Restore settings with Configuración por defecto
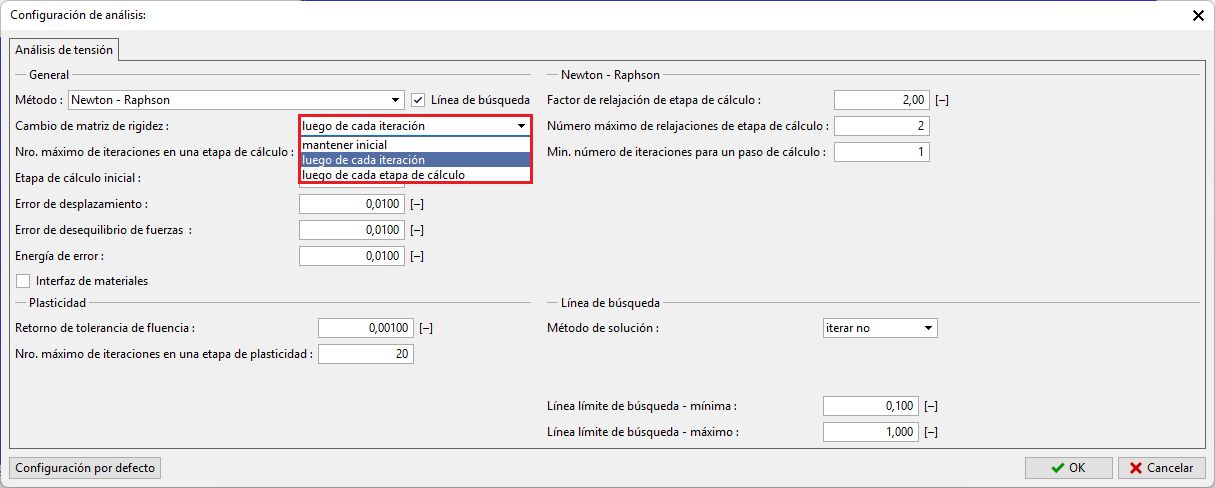The image size is (1215, 488). (x=86, y=468)
